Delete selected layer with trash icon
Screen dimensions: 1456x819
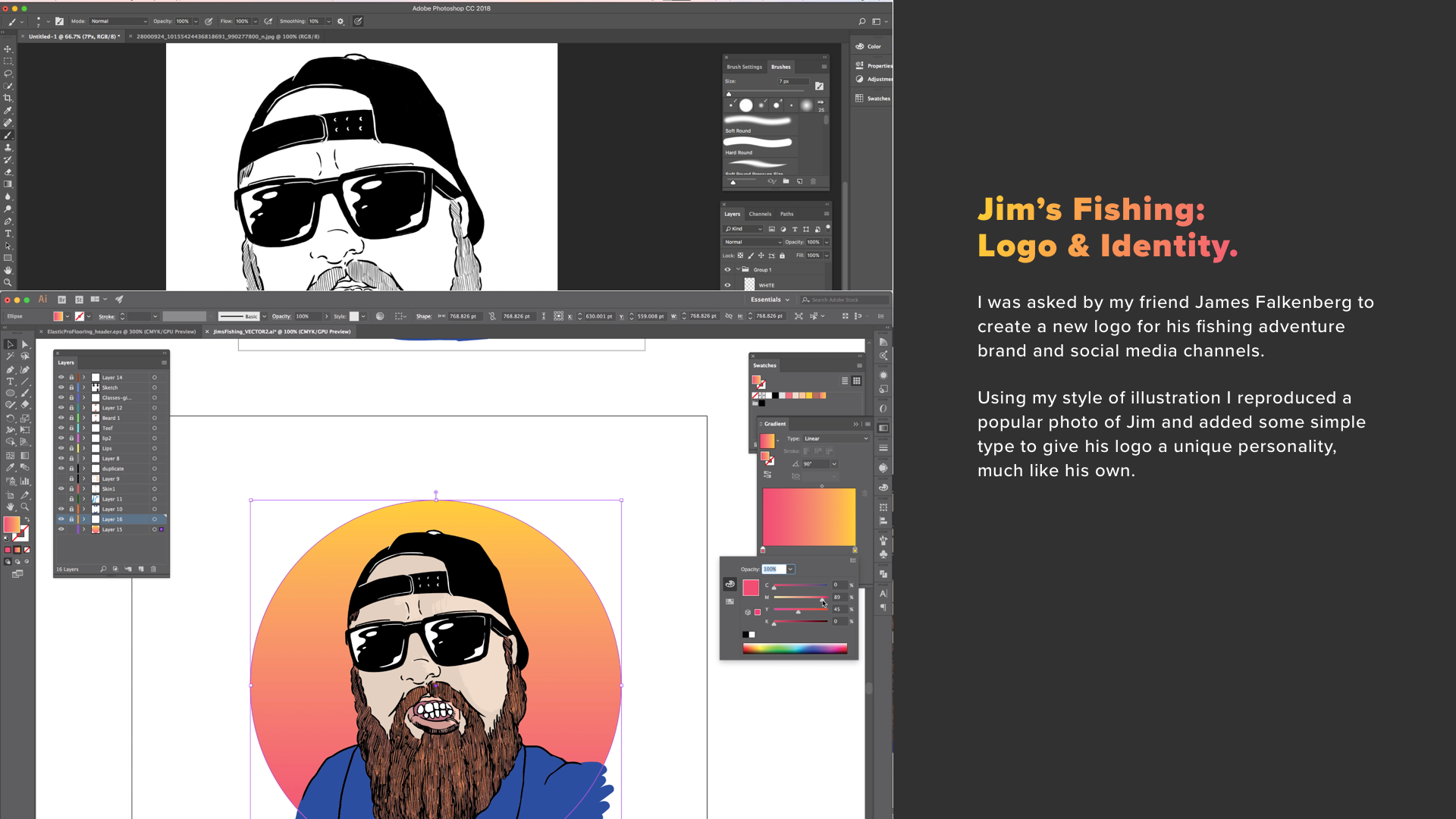pyautogui.click(x=153, y=569)
